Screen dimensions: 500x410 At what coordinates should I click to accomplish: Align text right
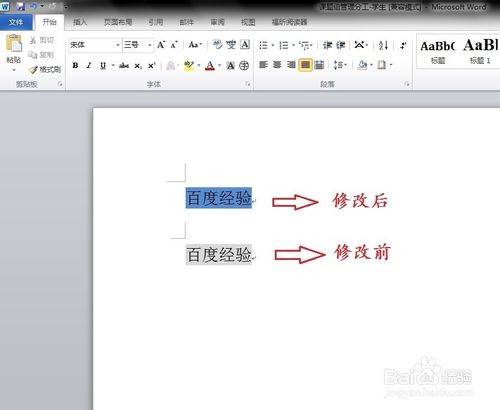click(x=291, y=65)
